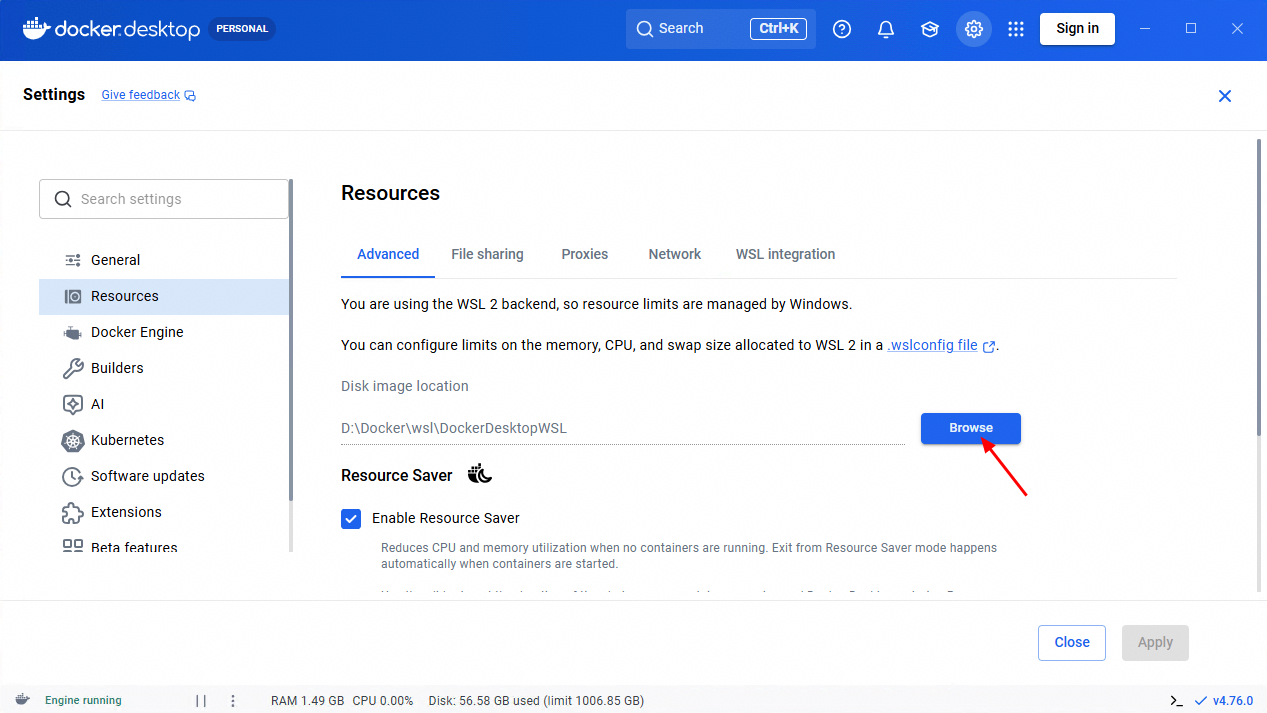Open the help question mark icon
The image size is (1267, 713).
[842, 29]
